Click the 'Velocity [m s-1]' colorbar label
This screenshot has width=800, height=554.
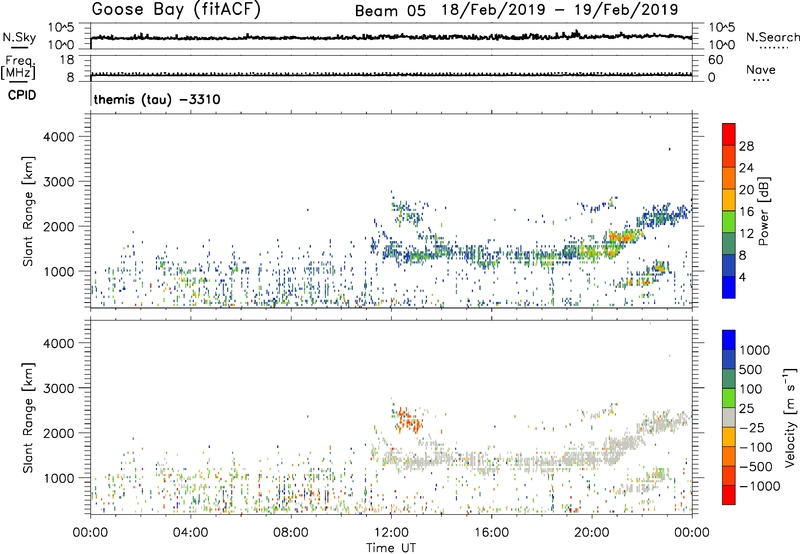[790, 417]
